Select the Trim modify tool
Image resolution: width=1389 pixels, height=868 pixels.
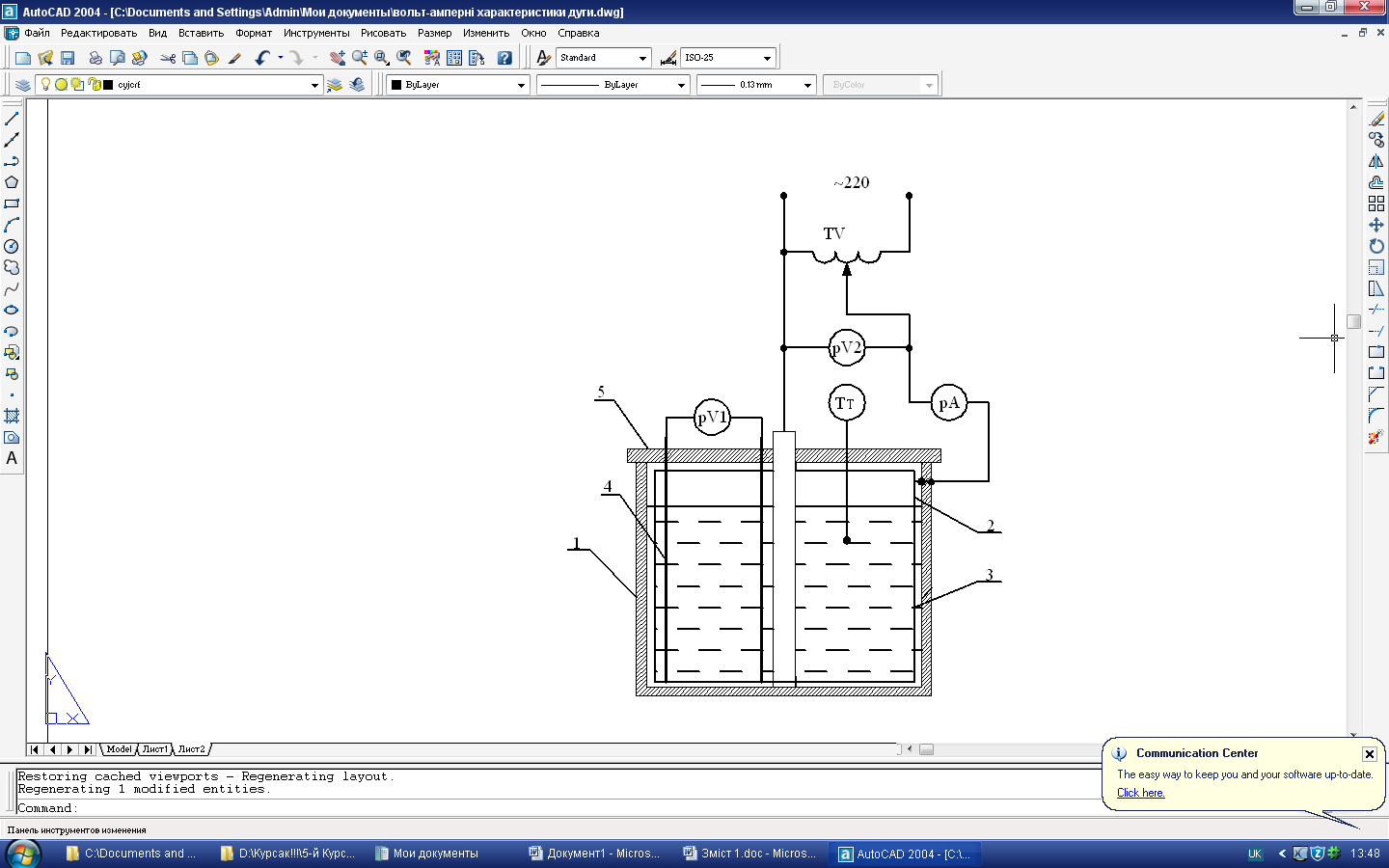pos(1376,310)
